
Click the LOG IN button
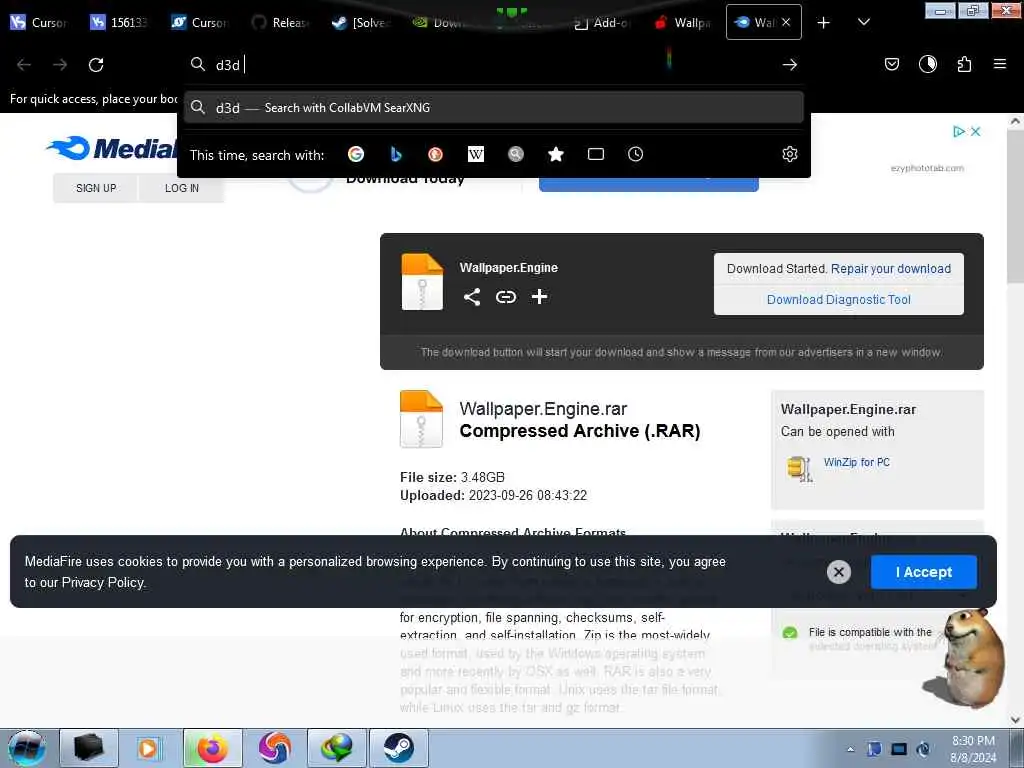point(182,188)
